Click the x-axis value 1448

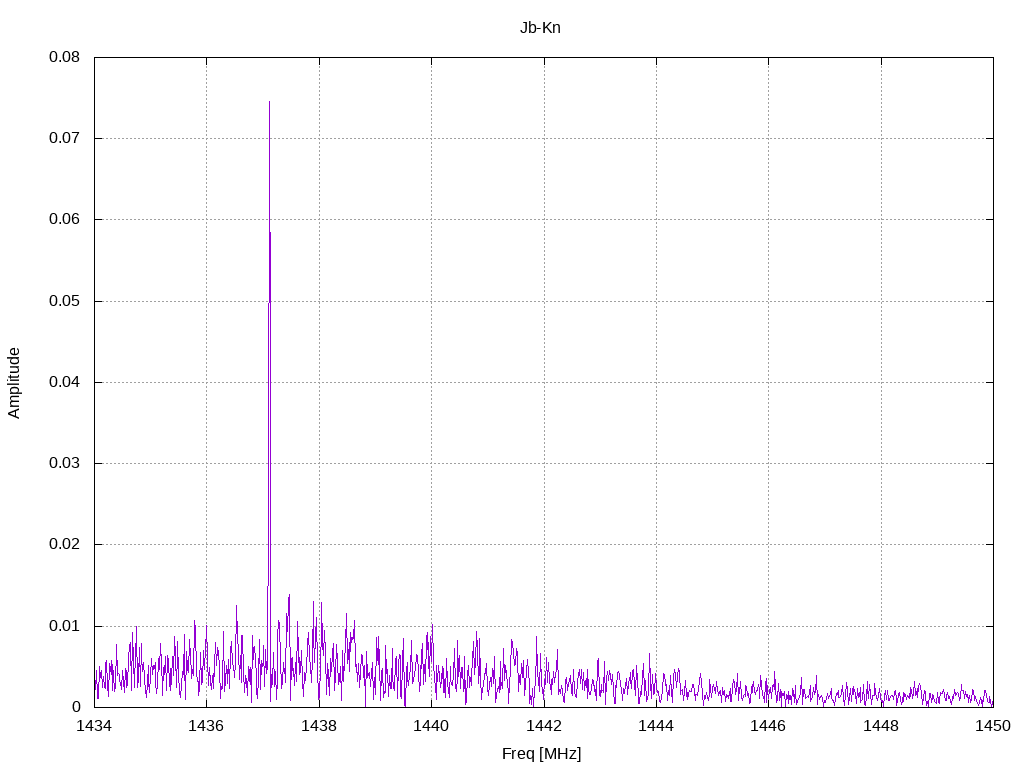coord(881,726)
